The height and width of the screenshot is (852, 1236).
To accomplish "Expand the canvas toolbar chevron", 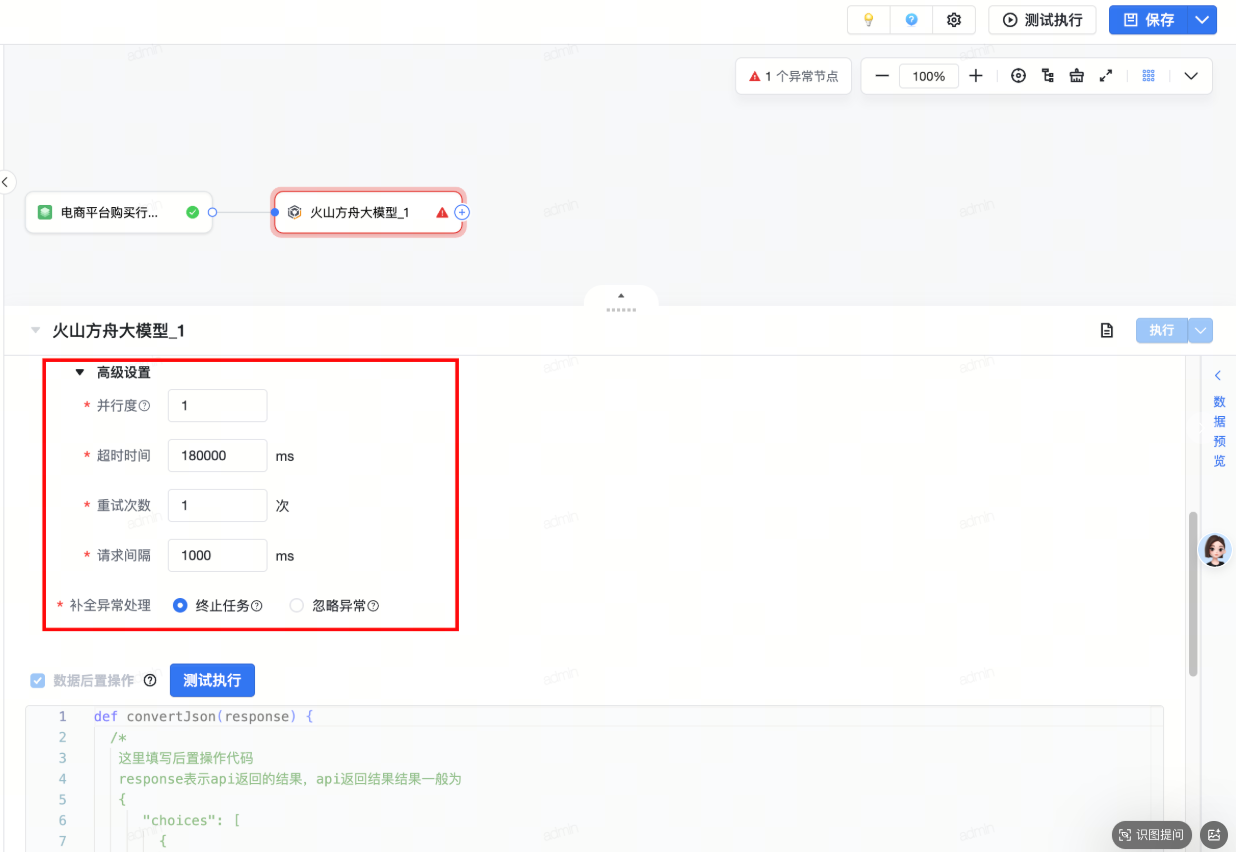I will tap(1191, 76).
